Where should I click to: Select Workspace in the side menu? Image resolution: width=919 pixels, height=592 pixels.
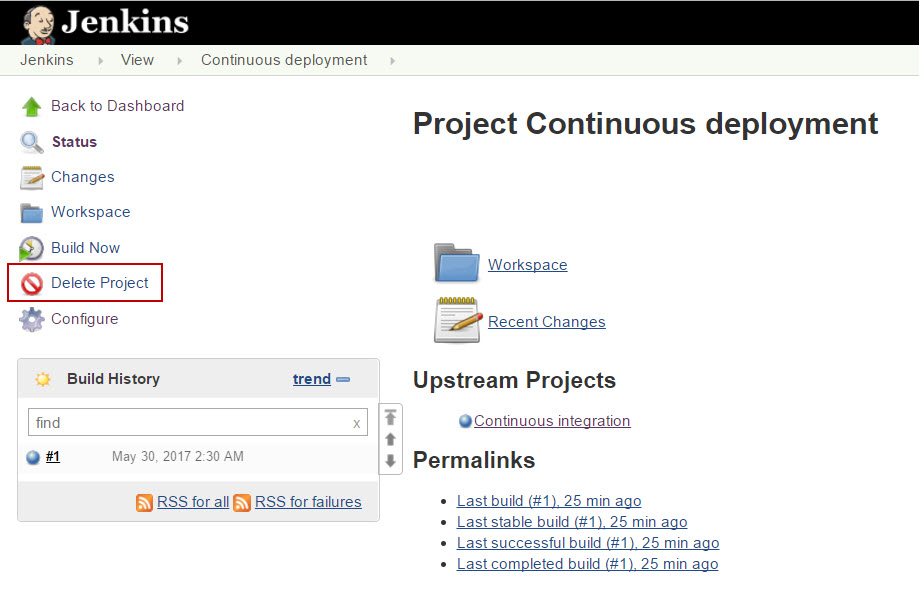pyautogui.click(x=90, y=212)
